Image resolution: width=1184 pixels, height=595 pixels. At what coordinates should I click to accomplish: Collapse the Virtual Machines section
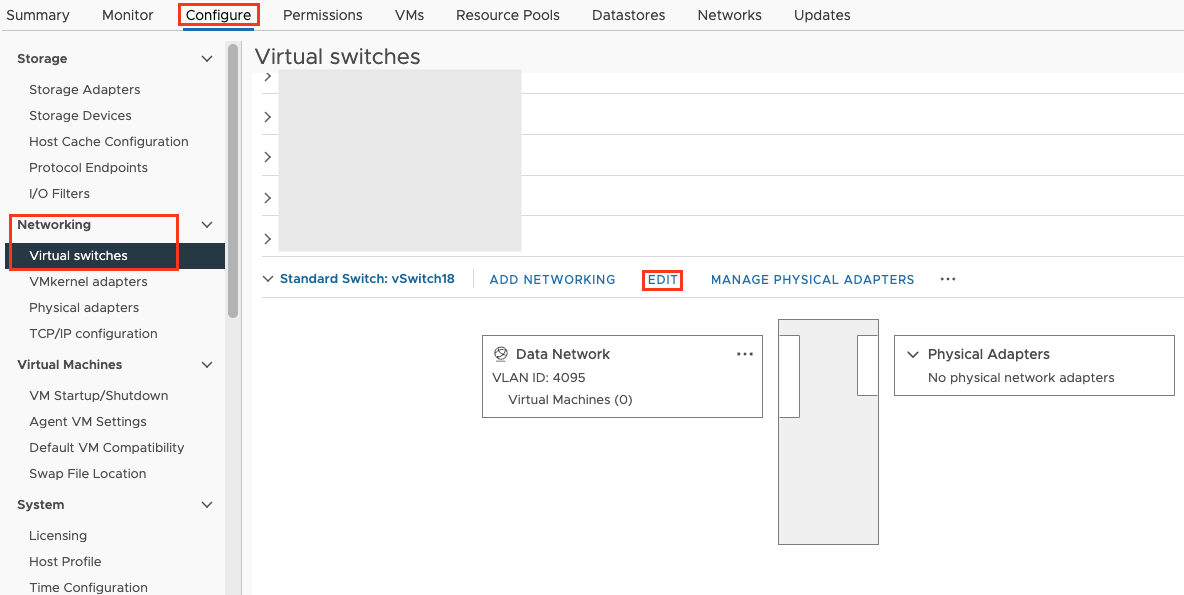207,364
